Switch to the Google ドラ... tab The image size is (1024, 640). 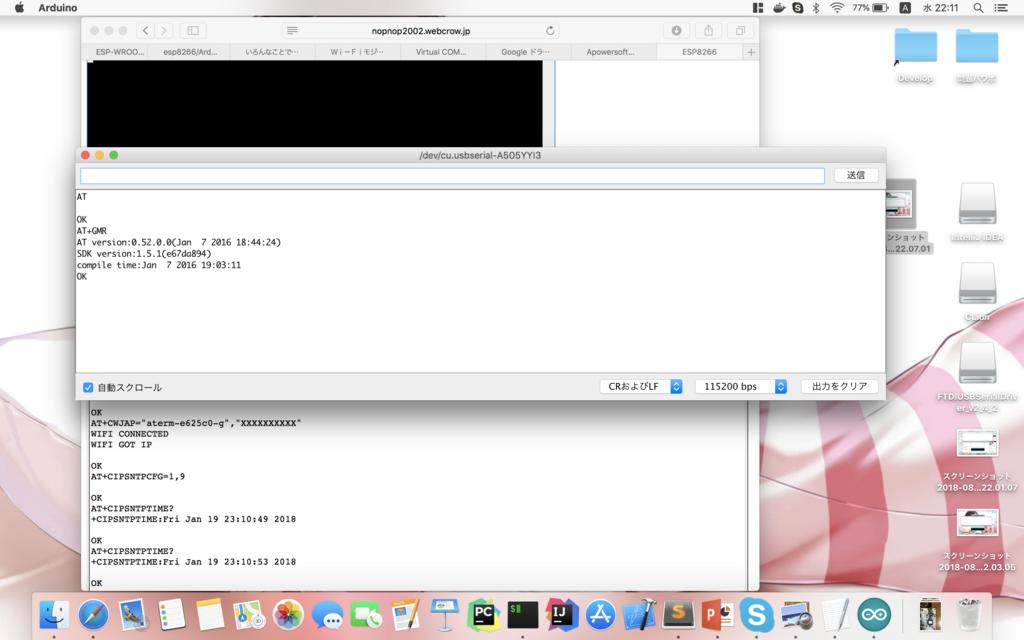[x=526, y=52]
